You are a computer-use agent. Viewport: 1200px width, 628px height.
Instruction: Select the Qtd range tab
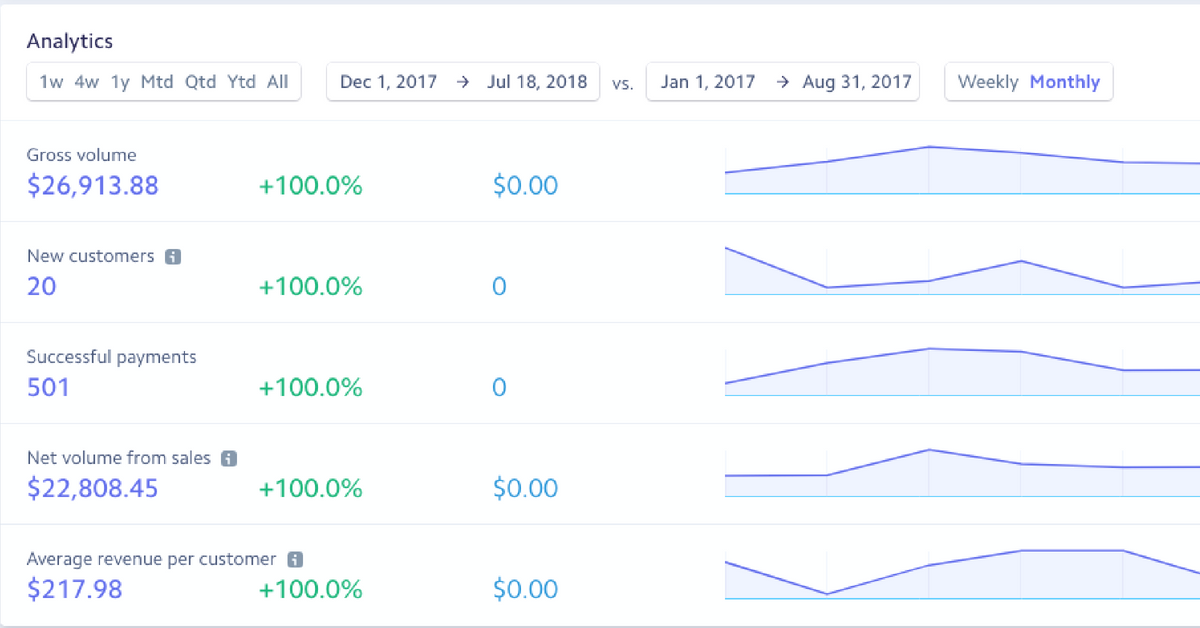(200, 82)
